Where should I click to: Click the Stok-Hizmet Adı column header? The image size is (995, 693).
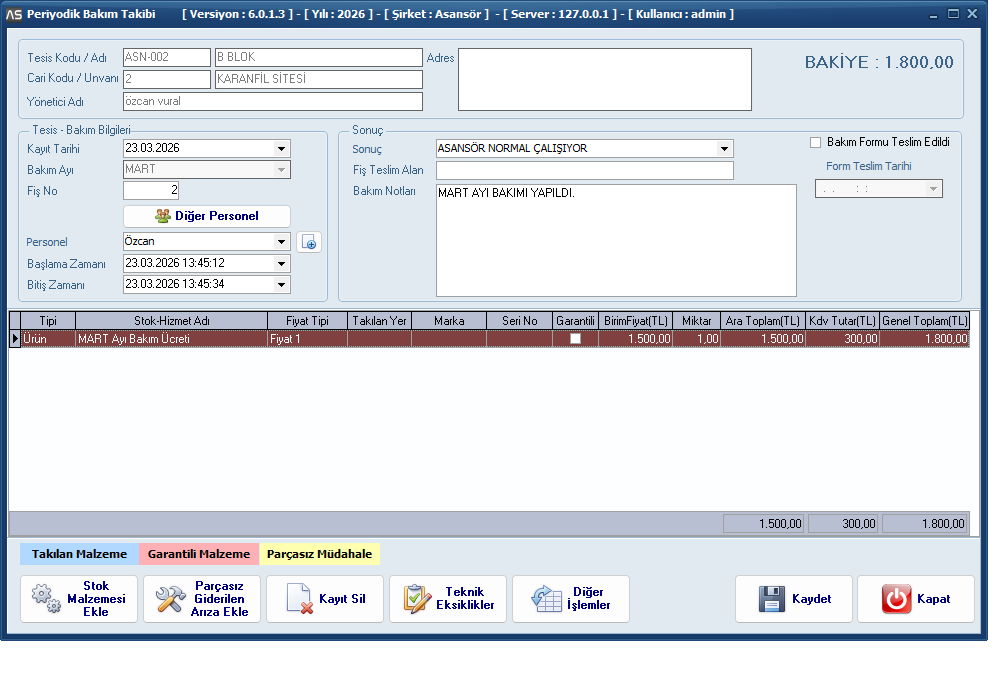pyautogui.click(x=171, y=321)
